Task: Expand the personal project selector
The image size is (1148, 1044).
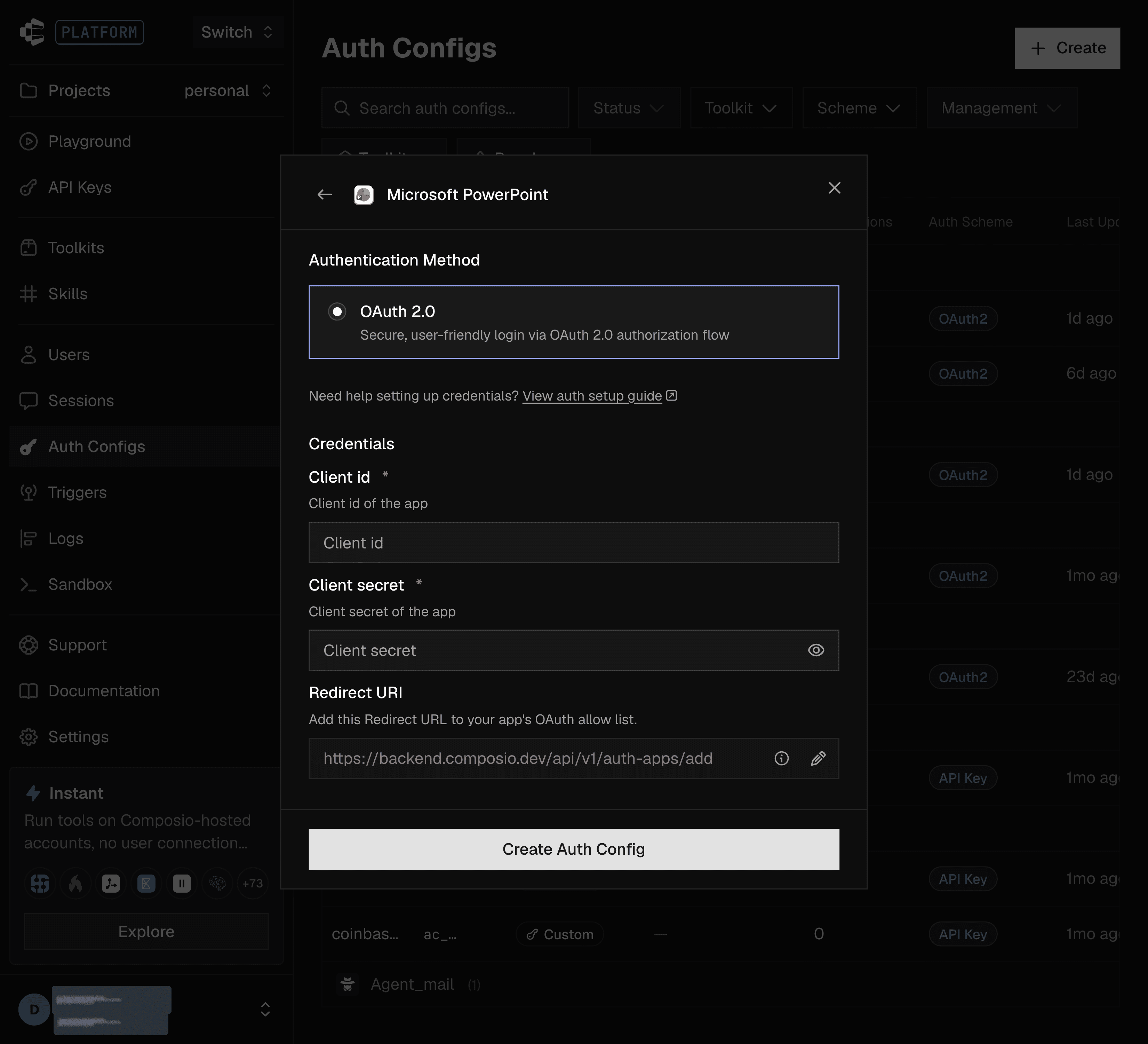Action: [228, 90]
